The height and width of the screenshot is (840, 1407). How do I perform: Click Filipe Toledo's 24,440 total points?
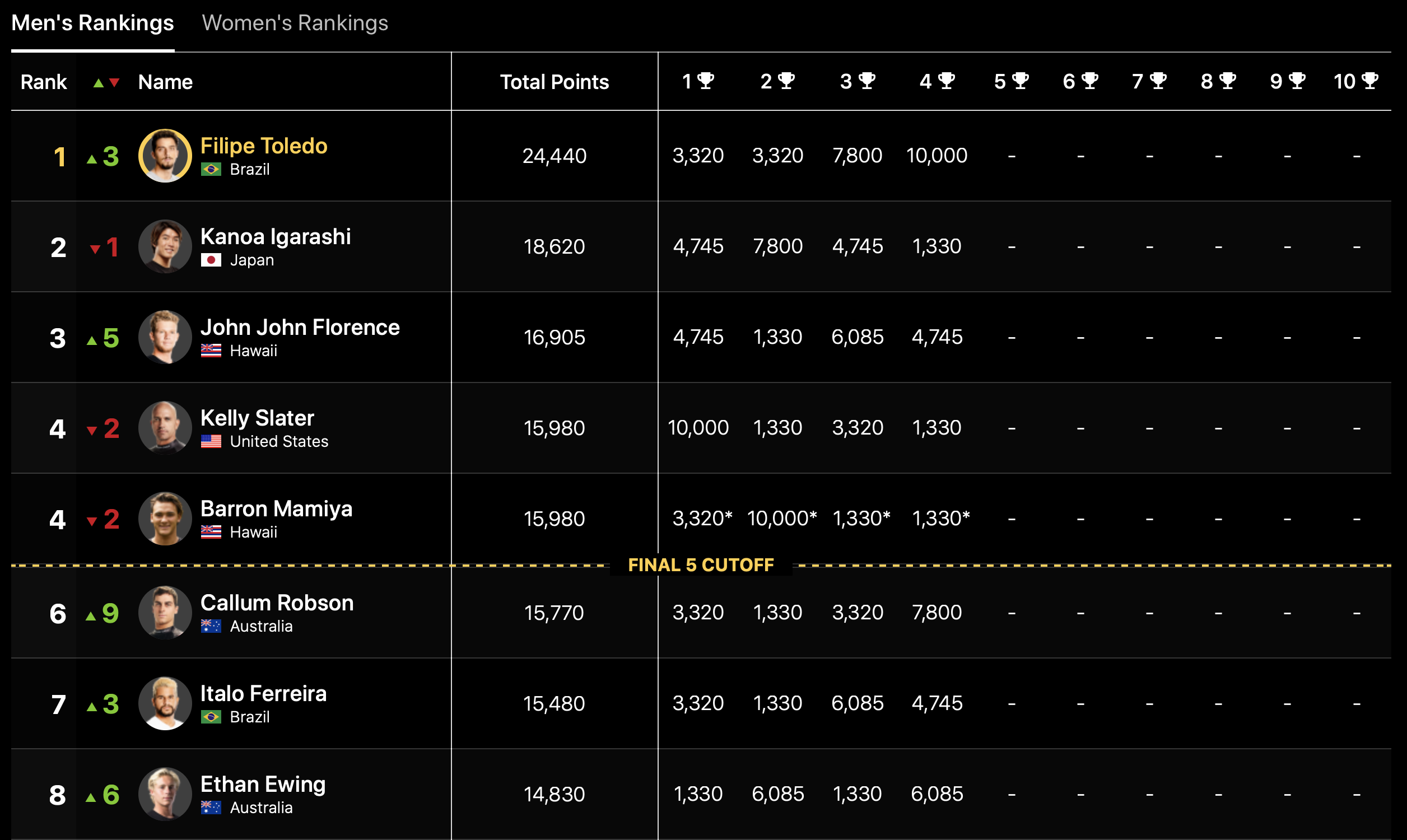[554, 156]
